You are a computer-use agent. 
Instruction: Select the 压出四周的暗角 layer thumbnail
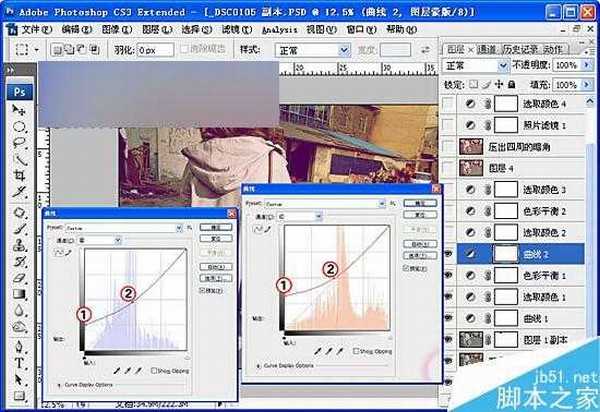(471, 147)
